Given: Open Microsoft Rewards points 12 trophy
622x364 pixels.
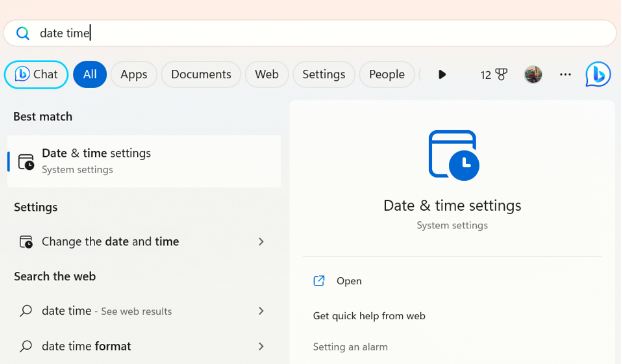Looking at the screenshot, I should point(494,75).
